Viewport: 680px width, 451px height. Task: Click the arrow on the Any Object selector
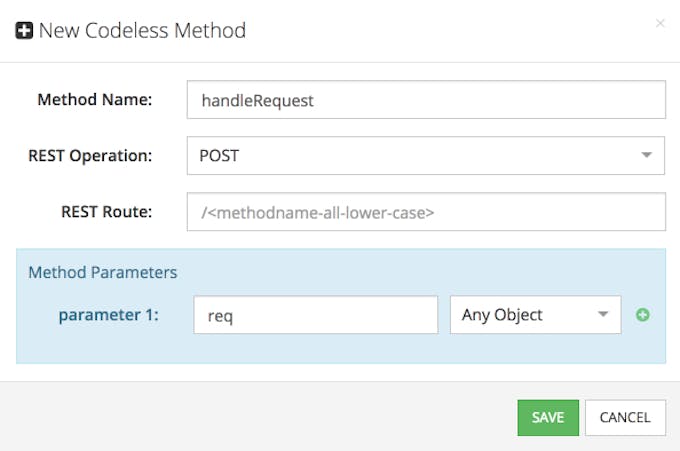603,315
